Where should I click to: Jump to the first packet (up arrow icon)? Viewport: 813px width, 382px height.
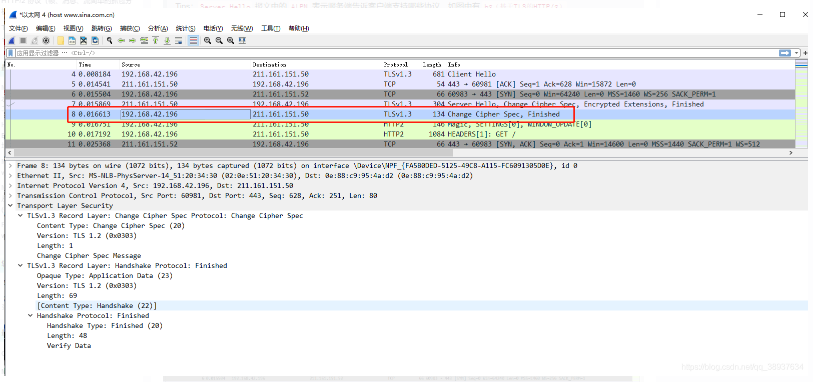(156, 40)
